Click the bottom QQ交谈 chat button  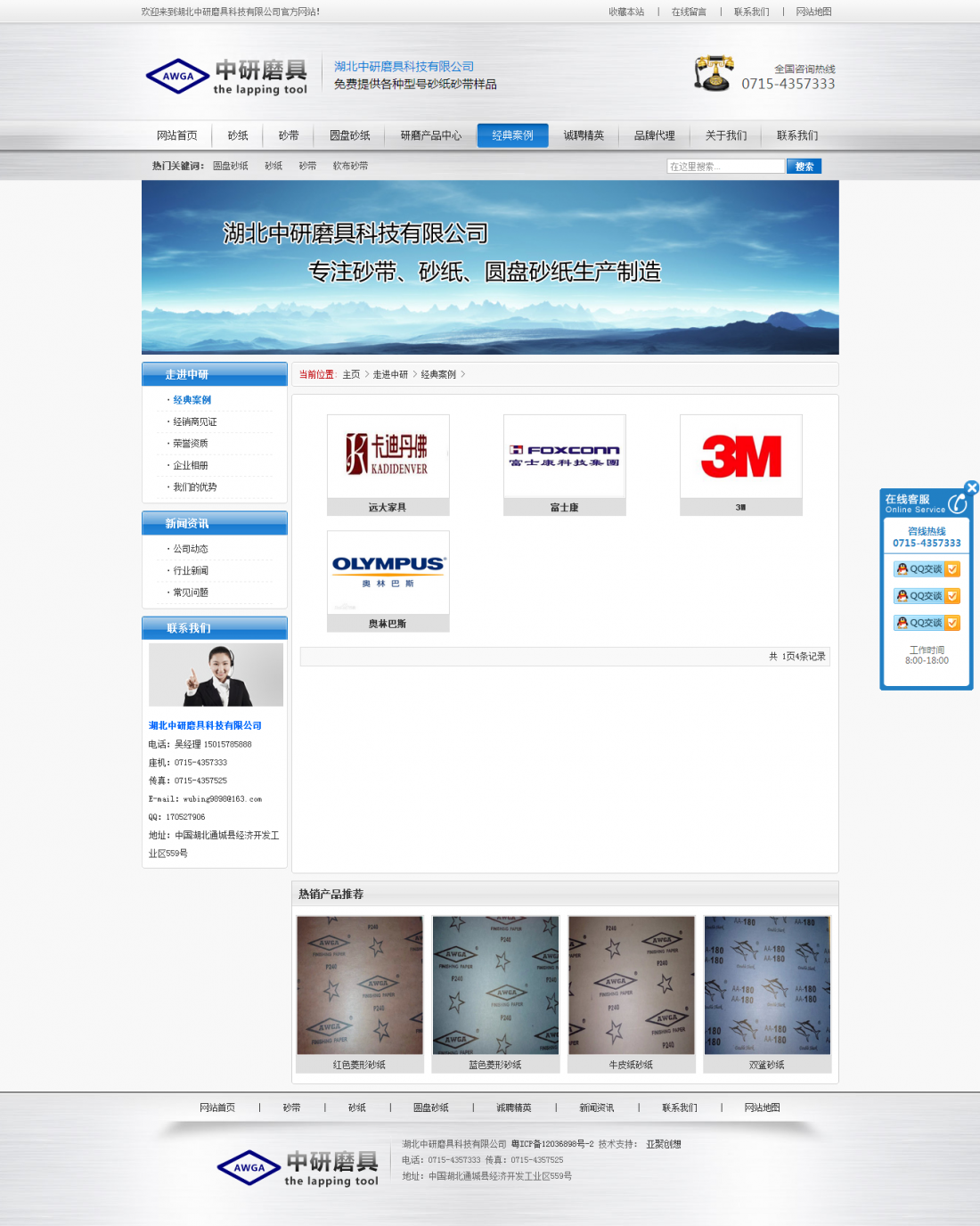coord(927,623)
